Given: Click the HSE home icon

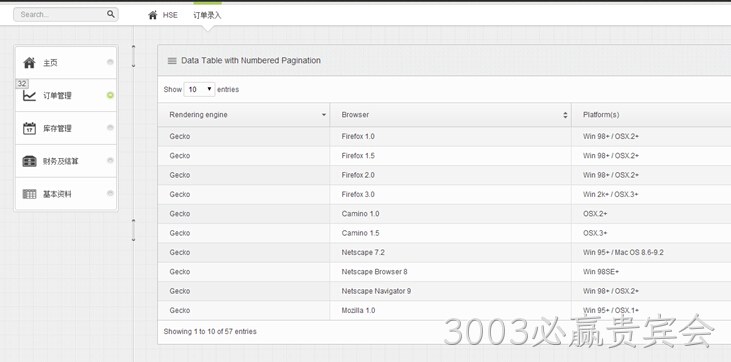Looking at the screenshot, I should coord(152,15).
